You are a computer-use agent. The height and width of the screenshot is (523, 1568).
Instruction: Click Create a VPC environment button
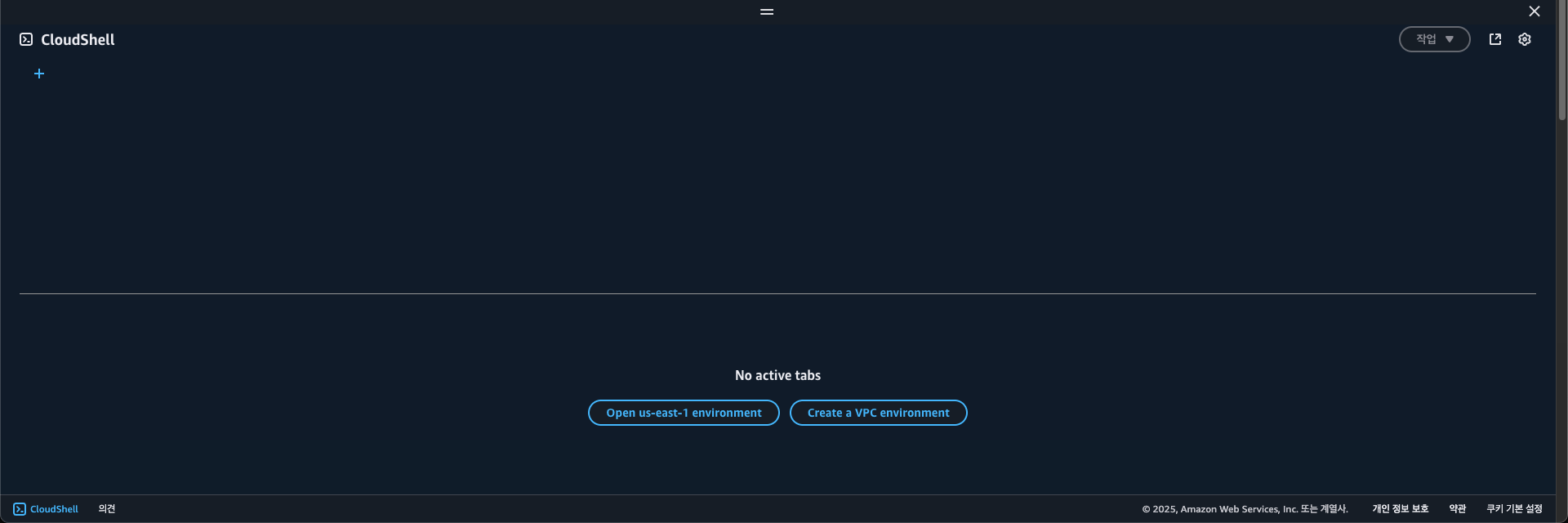[x=878, y=413]
